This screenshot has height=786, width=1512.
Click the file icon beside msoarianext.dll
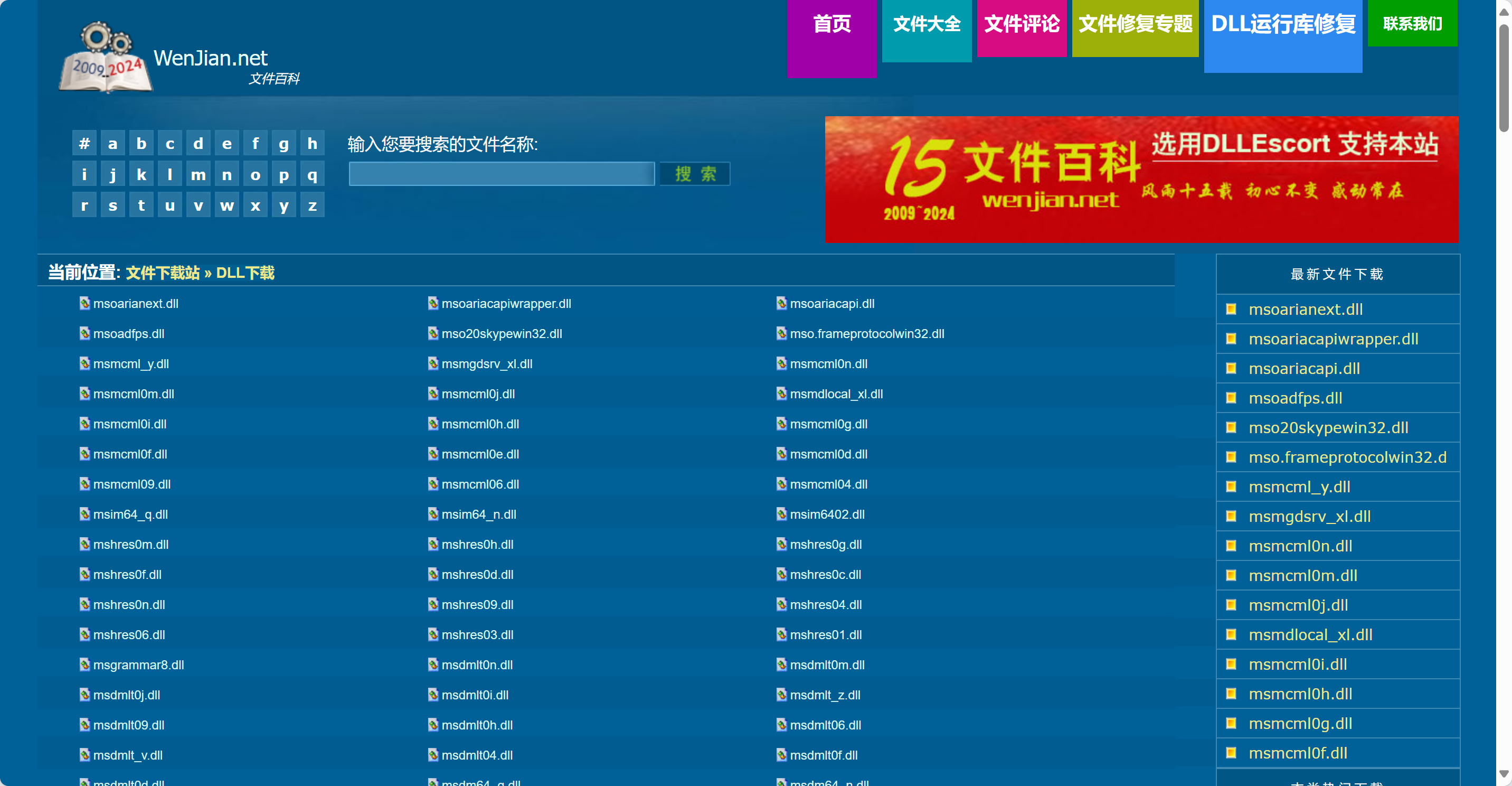click(x=84, y=303)
